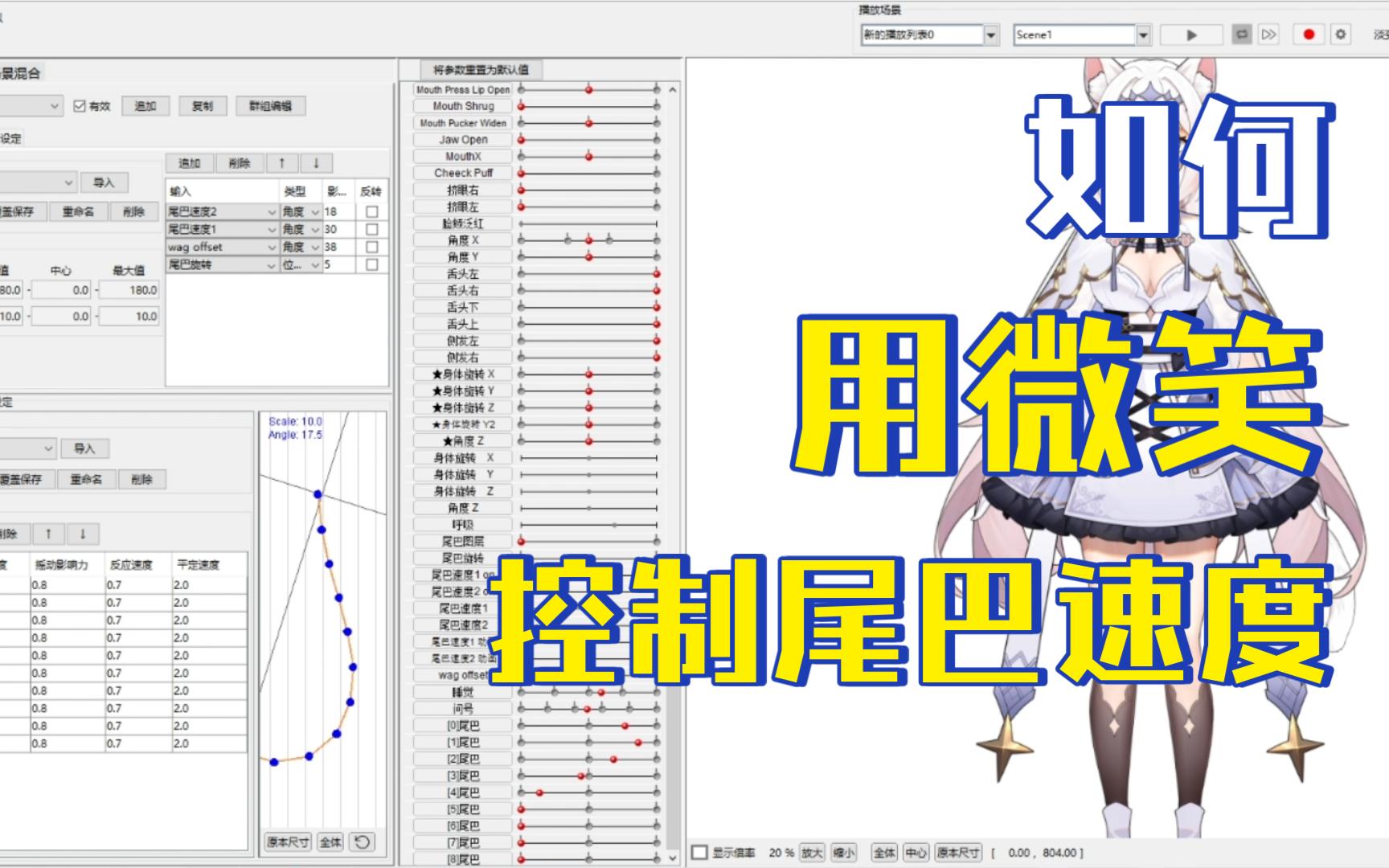Screen dimensions: 1389x868
Task: Move input row up with up arrow
Action: point(282,163)
